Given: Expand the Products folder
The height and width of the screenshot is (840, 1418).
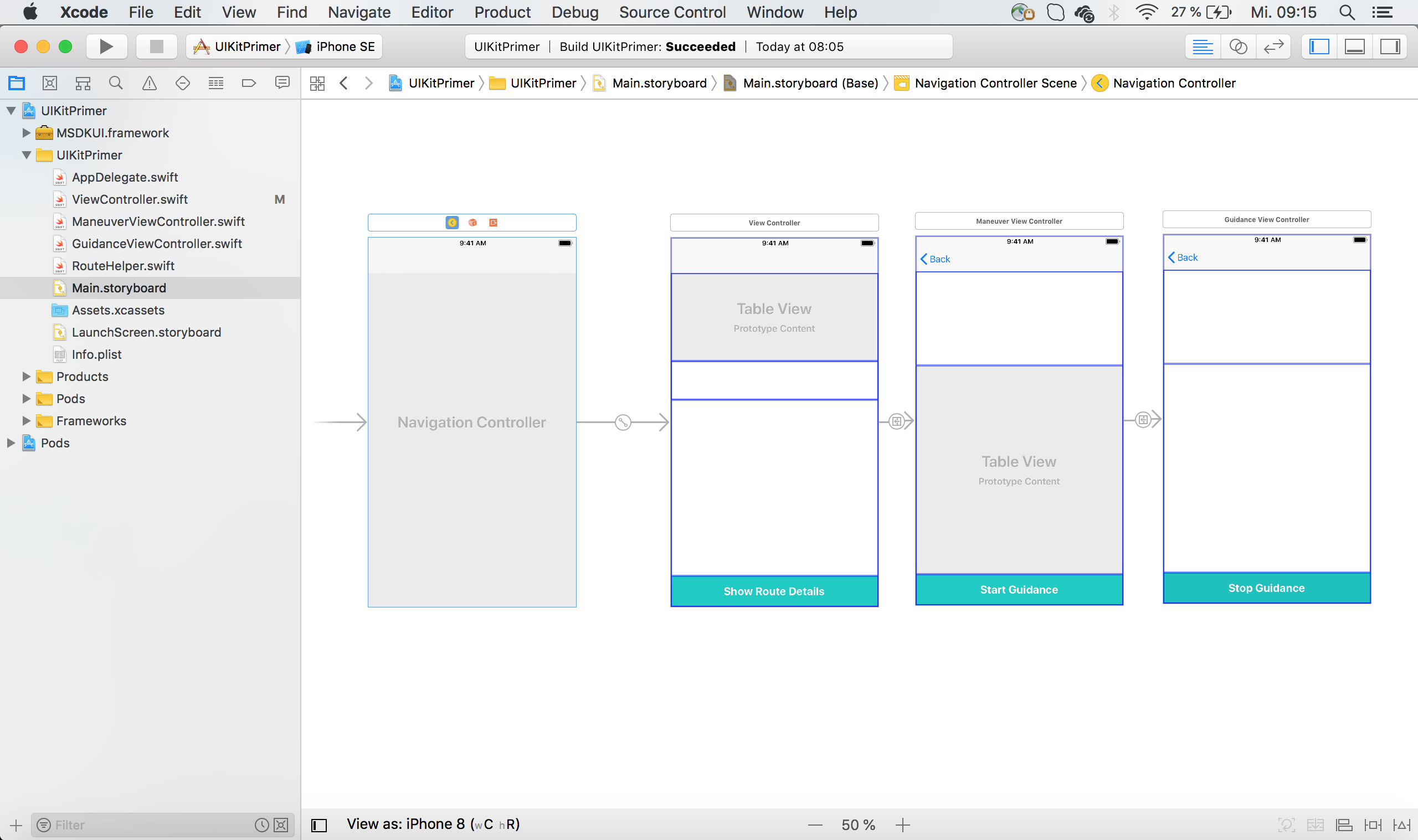Looking at the screenshot, I should (26, 377).
